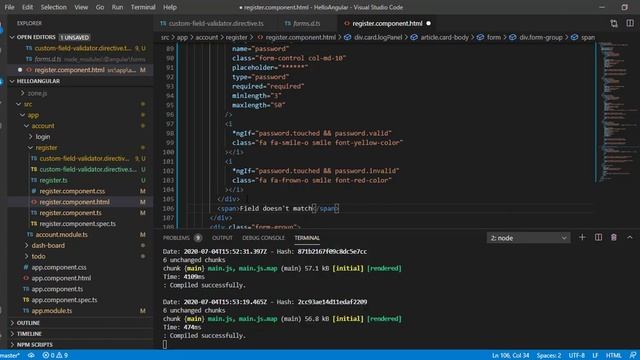
Task: Expand the login folder
Action: pyautogui.click(x=42, y=137)
